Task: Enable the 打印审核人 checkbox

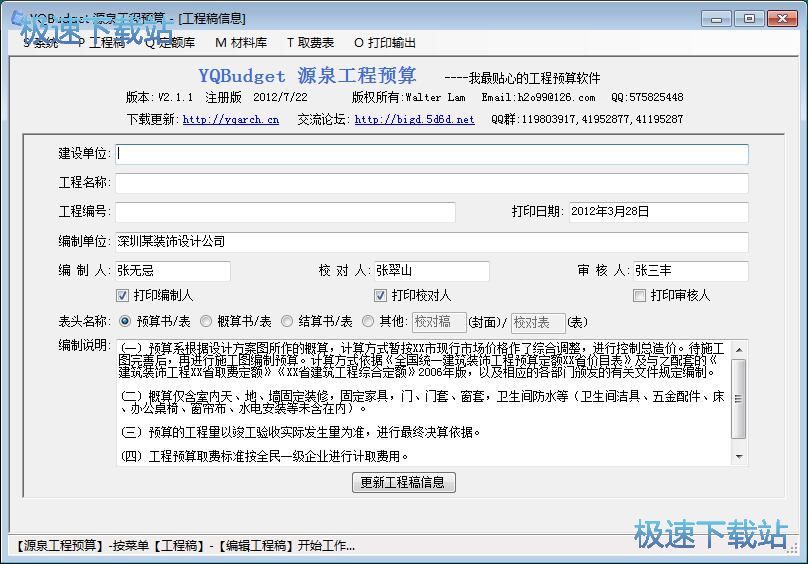Action: pos(640,296)
